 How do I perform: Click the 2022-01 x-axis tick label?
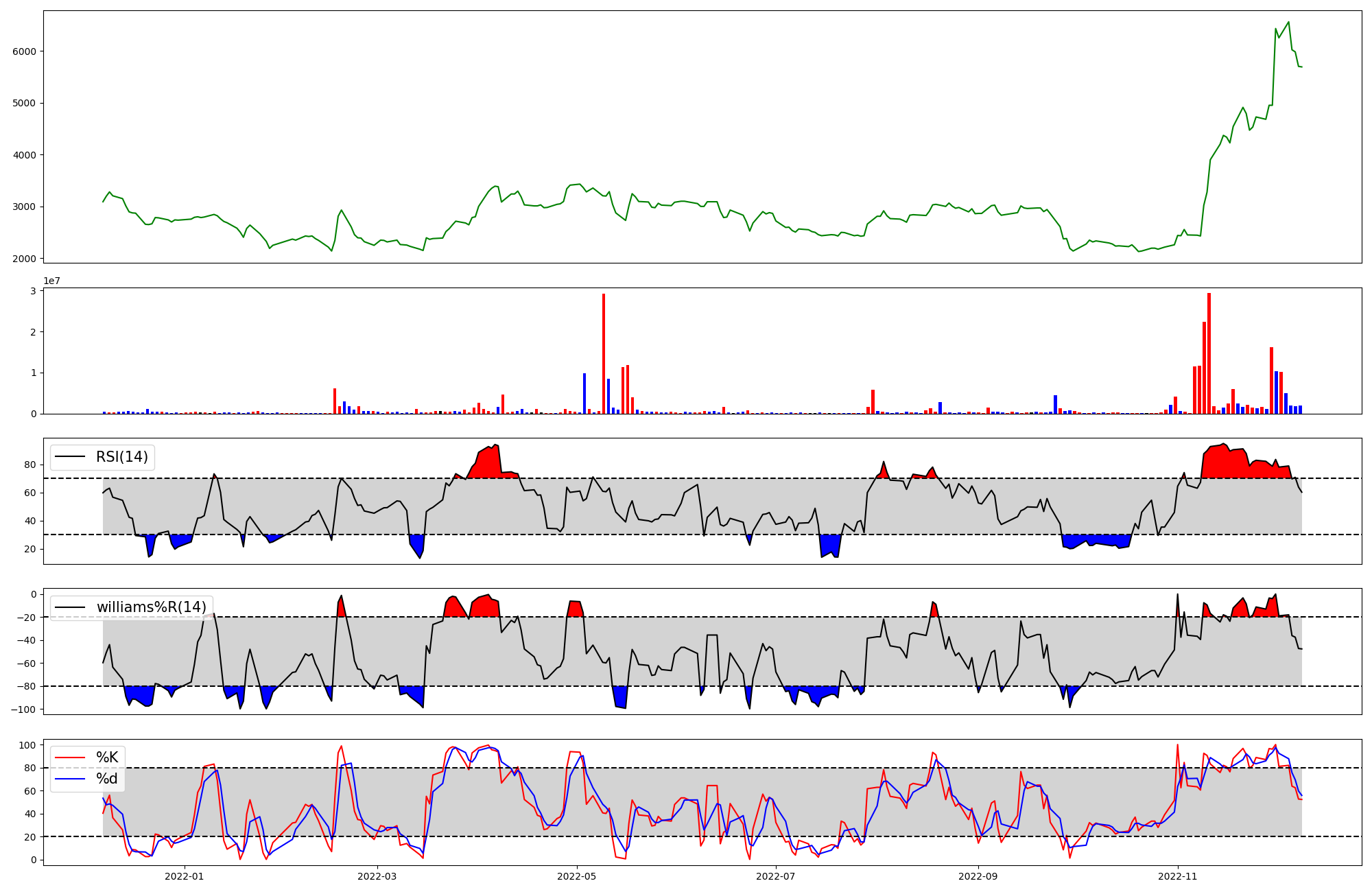click(185, 876)
